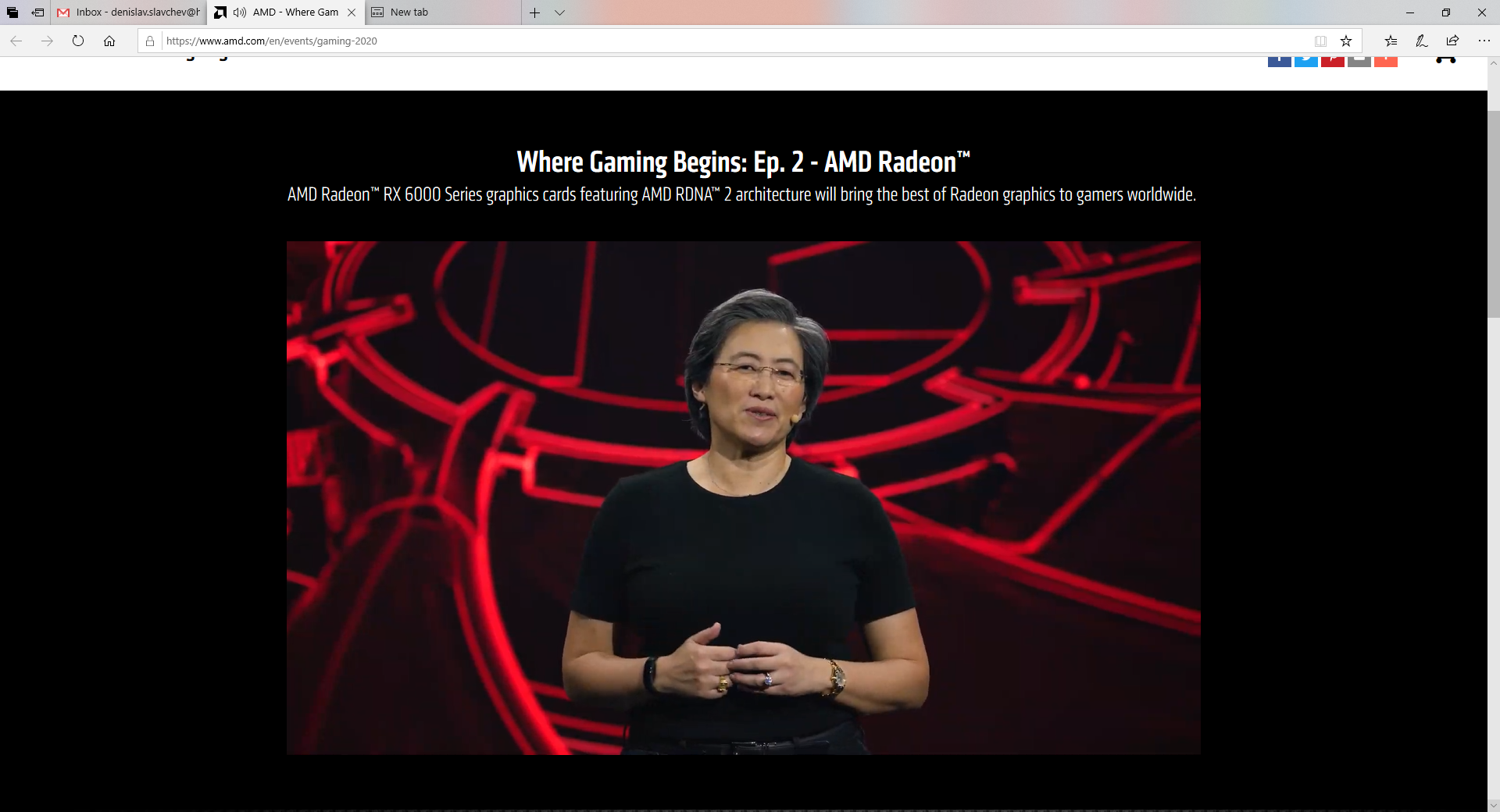The height and width of the screenshot is (812, 1500).
Task: Go back to the previous page
Action: click(x=16, y=41)
